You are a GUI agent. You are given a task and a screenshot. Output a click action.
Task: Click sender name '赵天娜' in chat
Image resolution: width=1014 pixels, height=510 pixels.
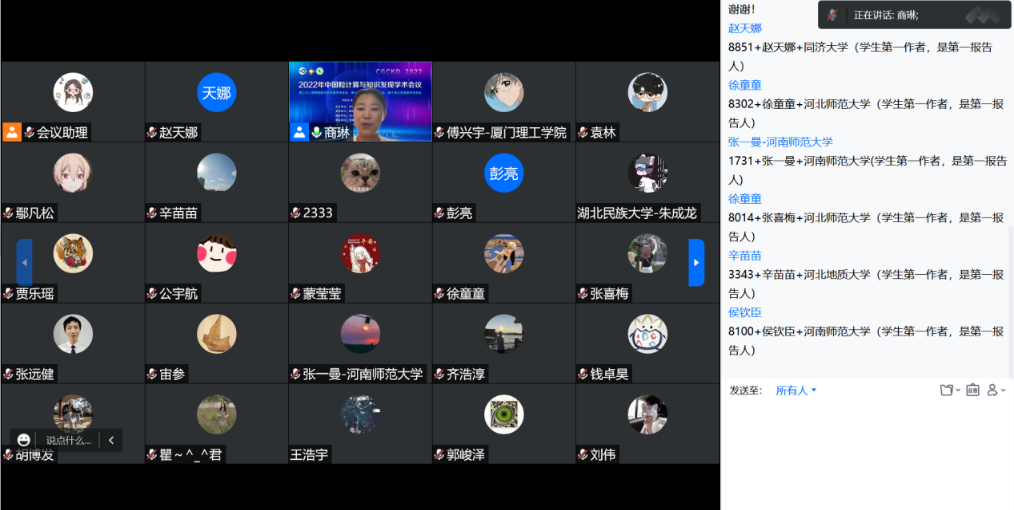745,28
